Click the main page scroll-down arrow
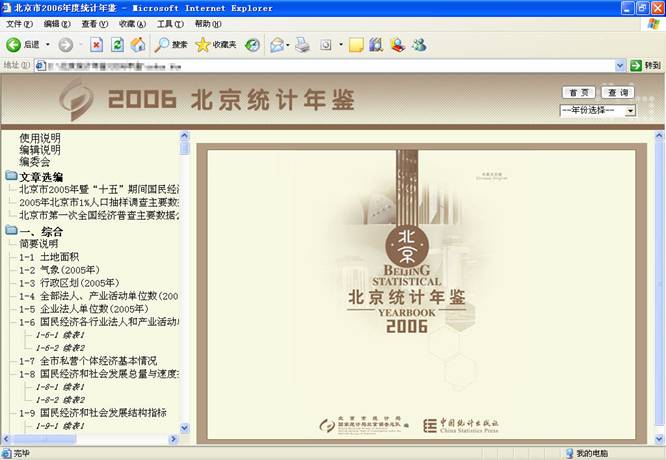The image size is (666, 460). [659, 439]
